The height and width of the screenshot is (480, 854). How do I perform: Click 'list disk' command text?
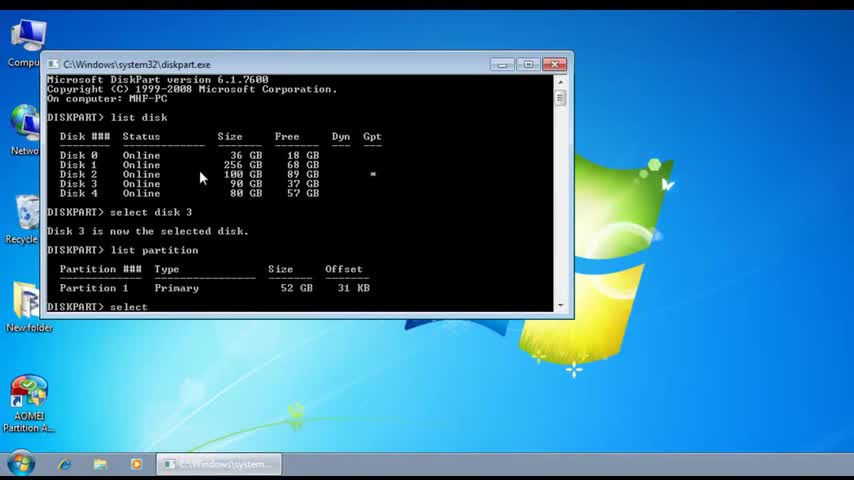139,118
